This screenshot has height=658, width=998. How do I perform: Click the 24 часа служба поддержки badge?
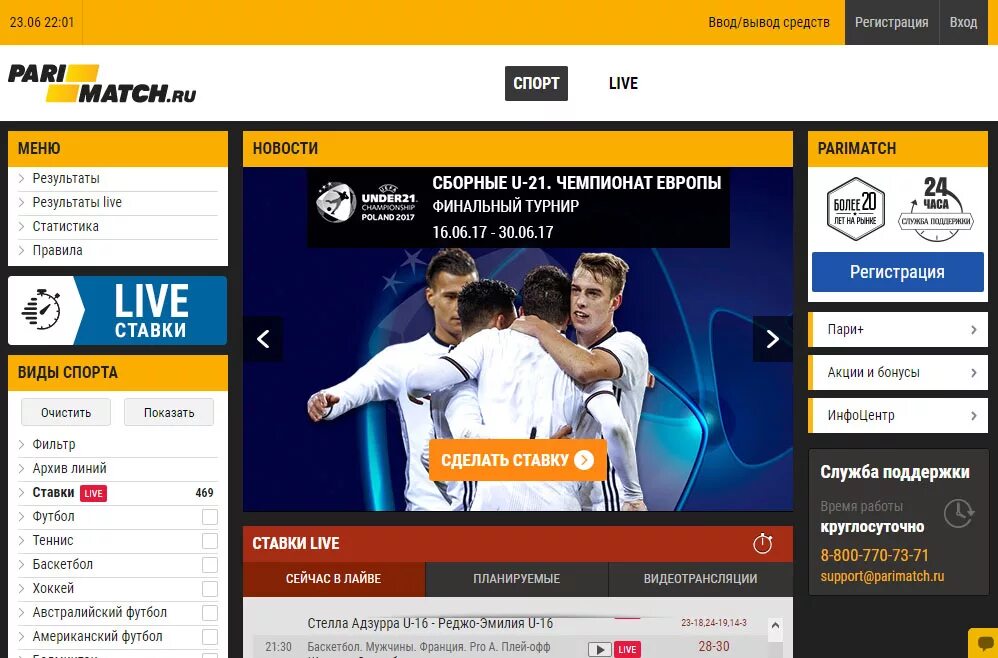pyautogui.click(x=936, y=209)
